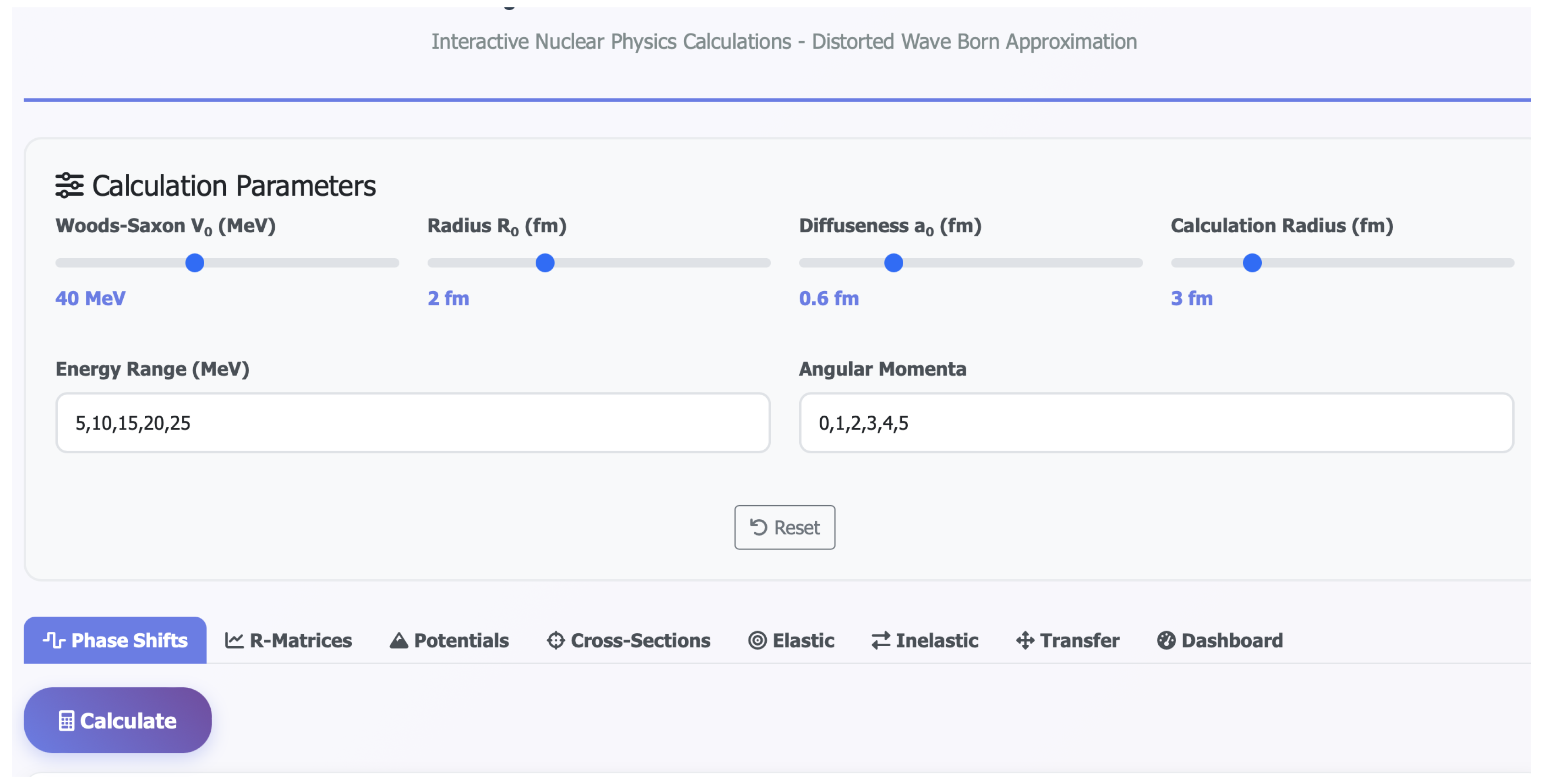Viewport: 1543px width, 784px height.
Task: Open the Transfer tab
Action: click(1068, 640)
